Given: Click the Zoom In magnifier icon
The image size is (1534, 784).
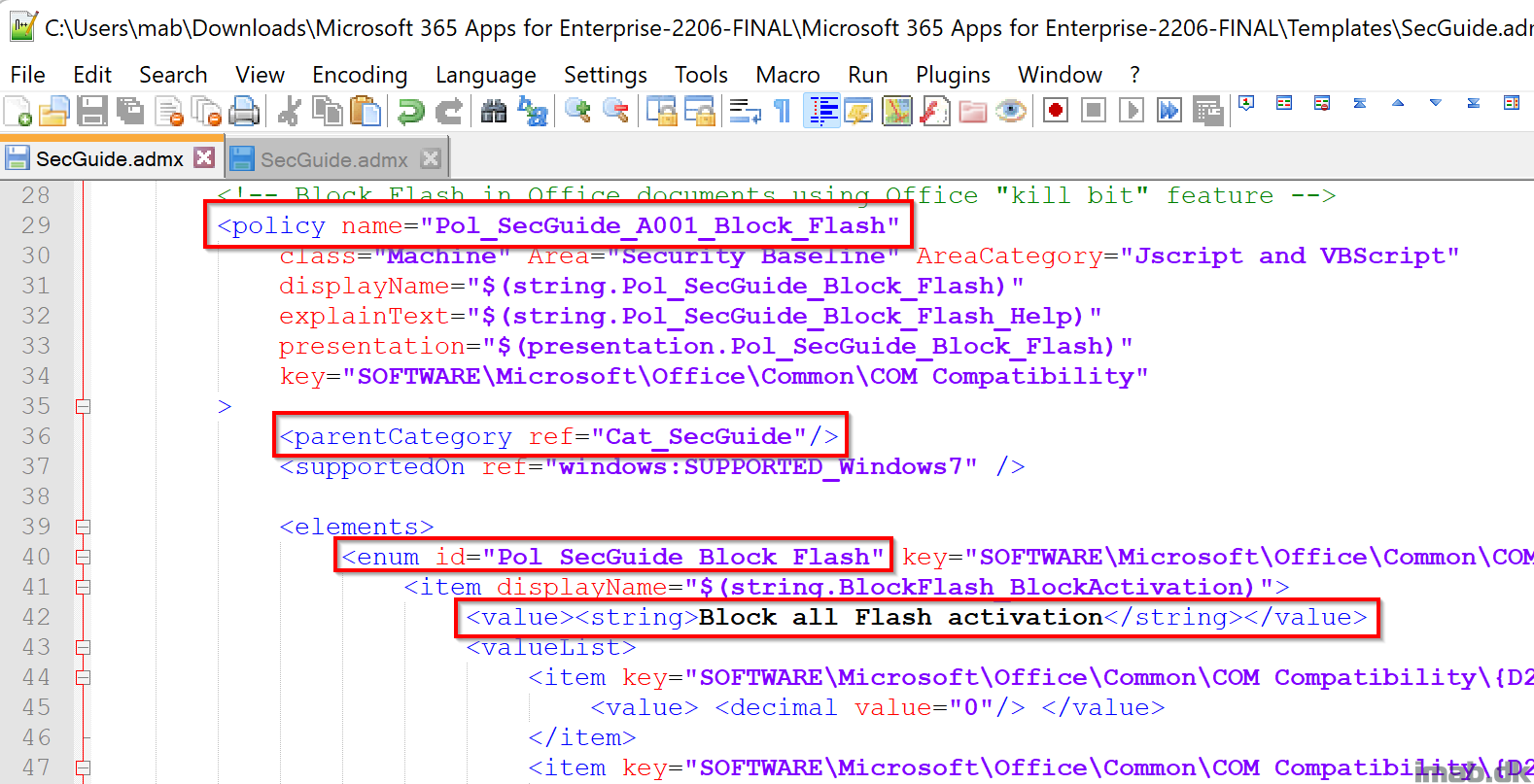Looking at the screenshot, I should [577, 111].
